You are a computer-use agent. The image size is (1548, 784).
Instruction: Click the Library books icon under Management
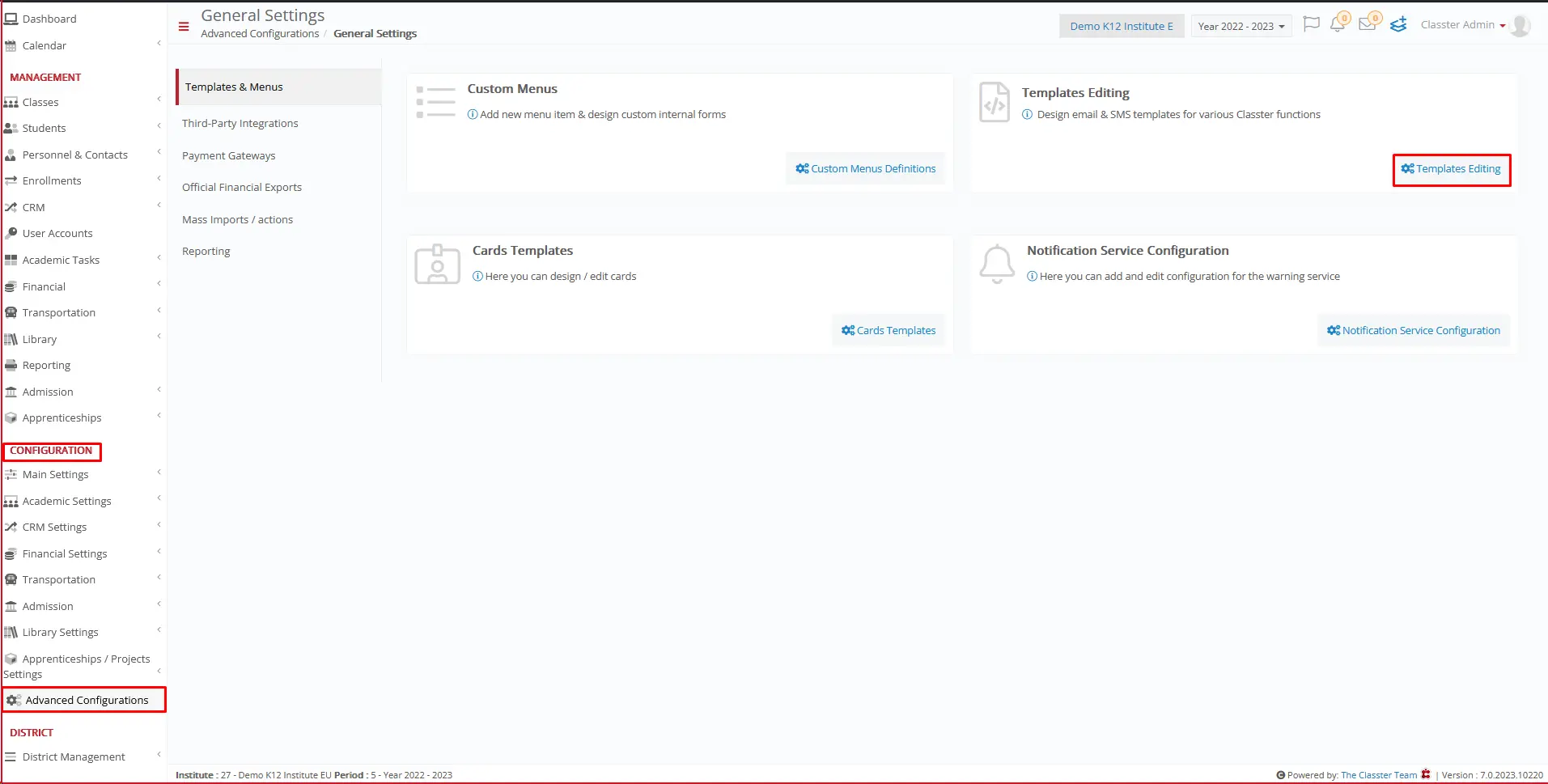[x=11, y=340]
